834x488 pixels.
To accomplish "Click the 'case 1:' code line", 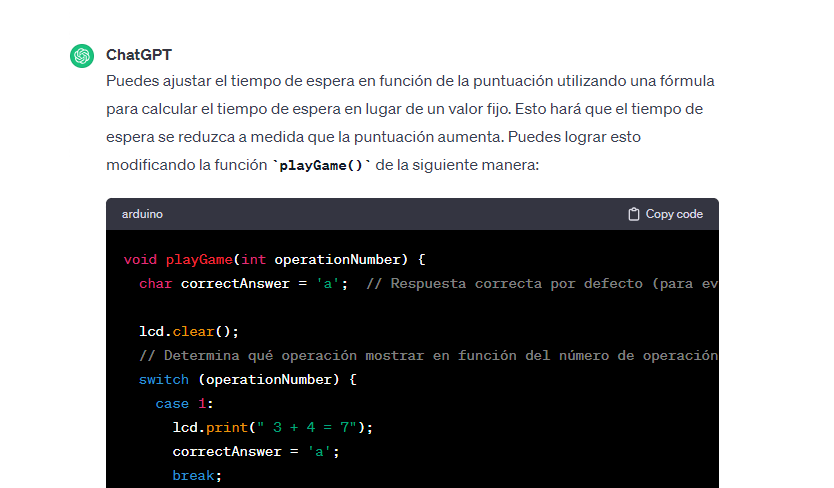I will coord(184,403).
